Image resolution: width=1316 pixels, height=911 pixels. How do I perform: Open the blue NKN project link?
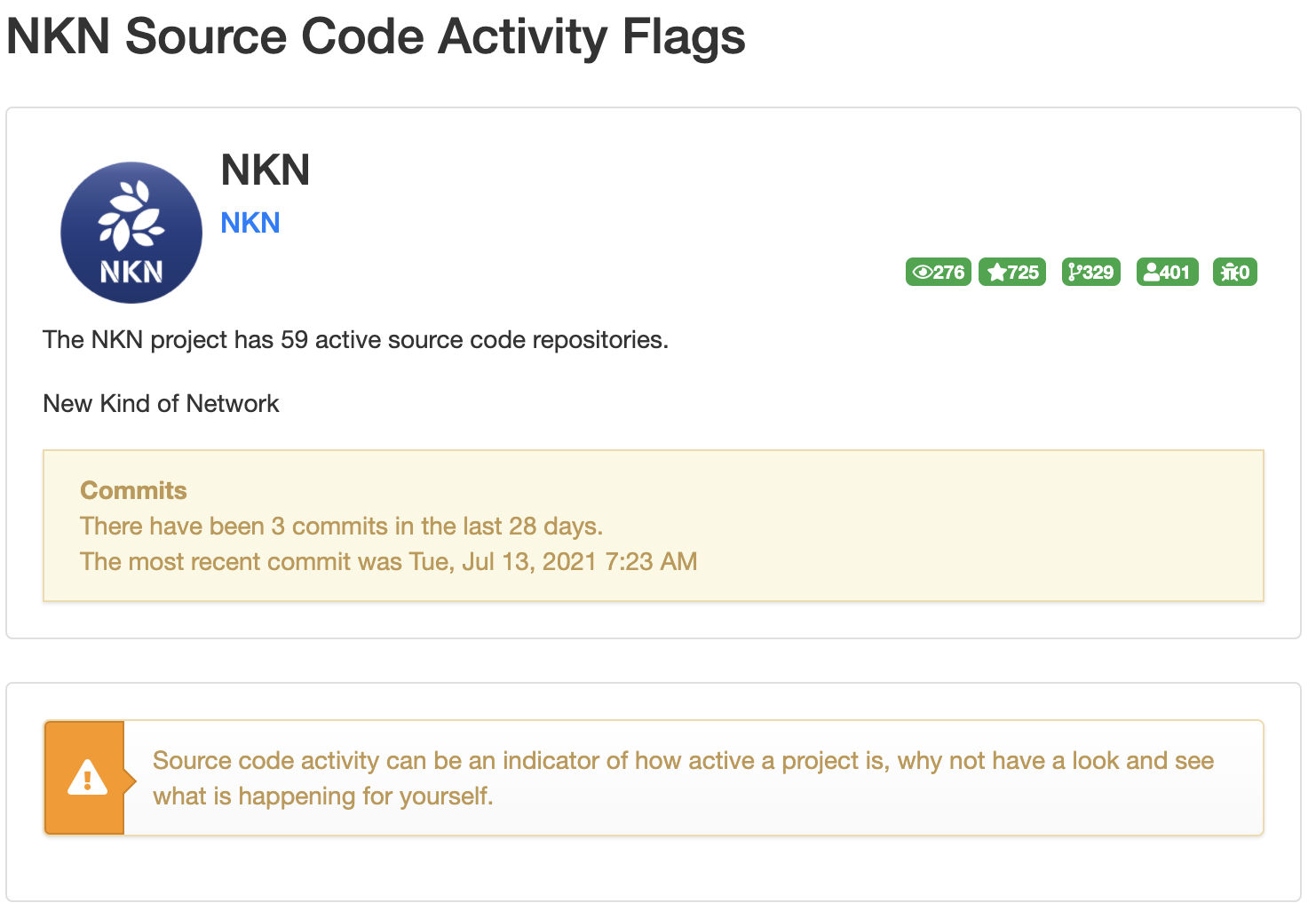[250, 223]
